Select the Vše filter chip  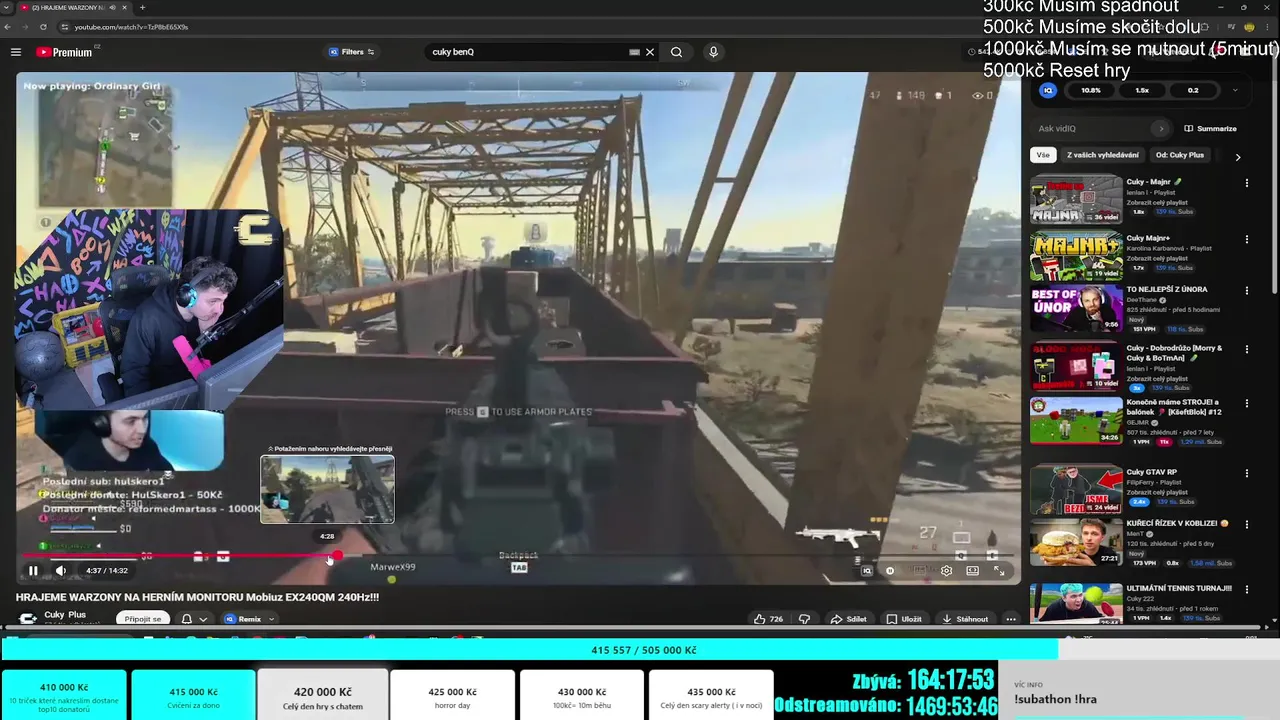[1043, 155]
